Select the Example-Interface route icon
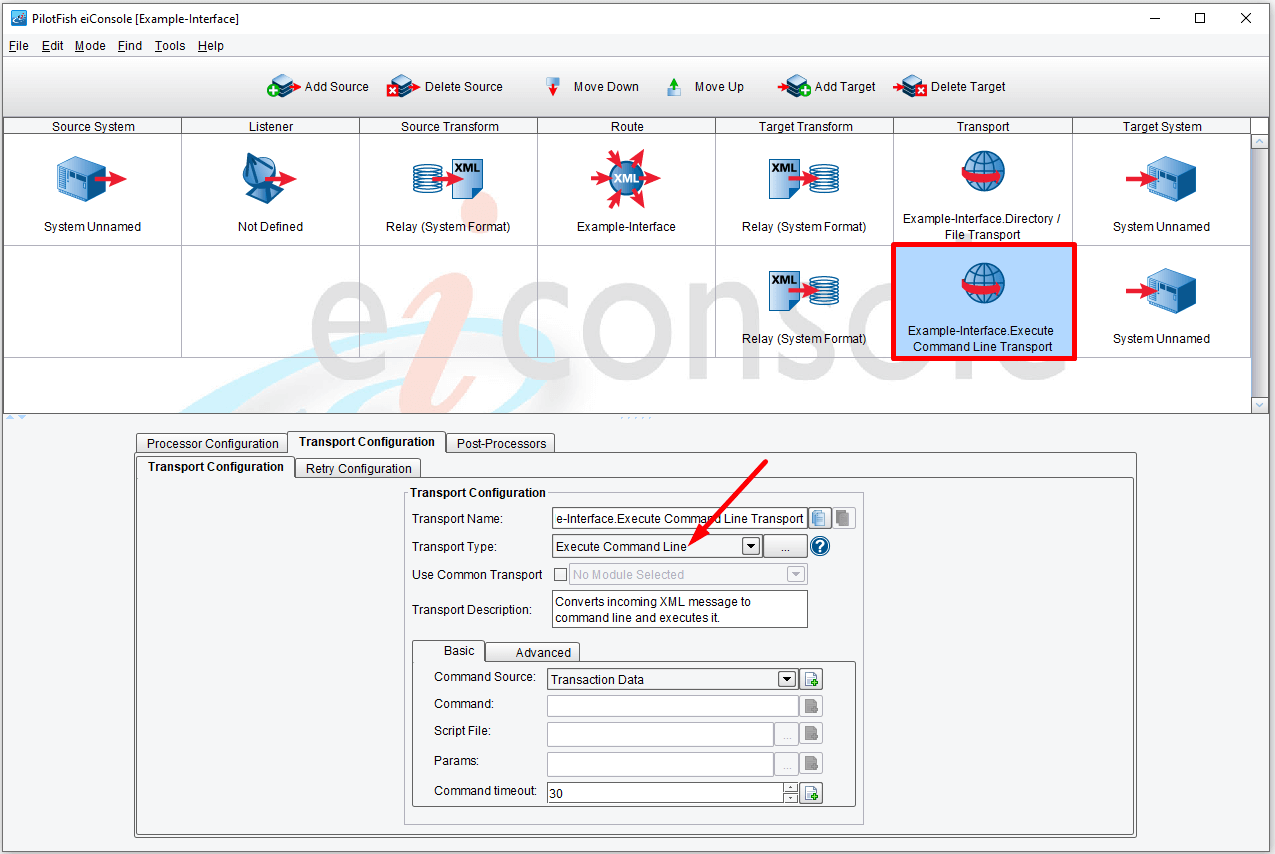The width and height of the screenshot is (1275, 854). click(626, 180)
